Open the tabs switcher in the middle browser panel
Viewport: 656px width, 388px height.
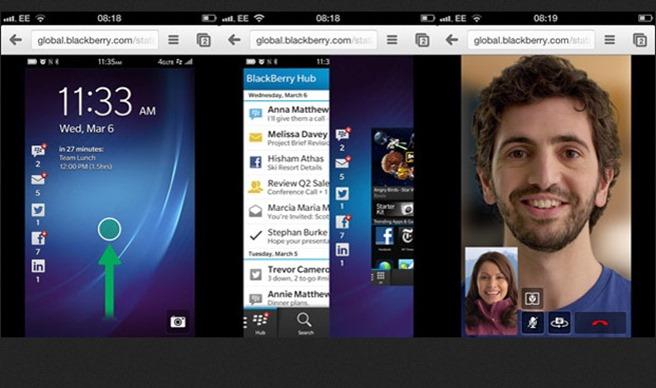tap(422, 40)
